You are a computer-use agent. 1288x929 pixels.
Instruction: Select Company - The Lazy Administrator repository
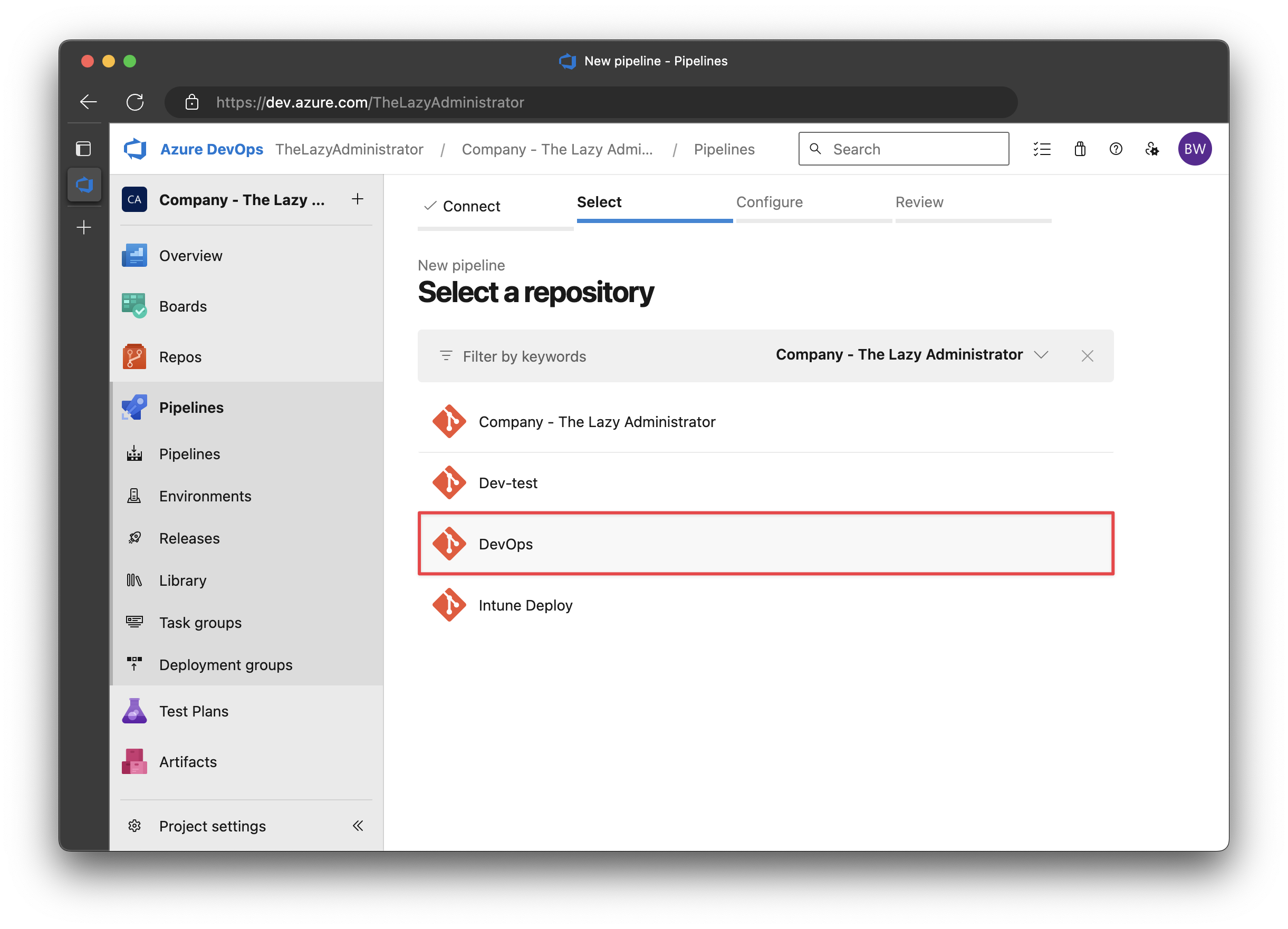pyautogui.click(x=765, y=422)
